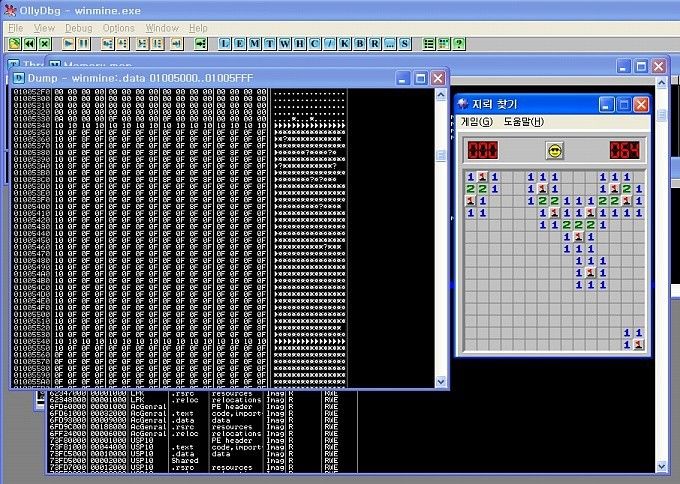
Task: Open CPU window with C button
Action: [315, 43]
